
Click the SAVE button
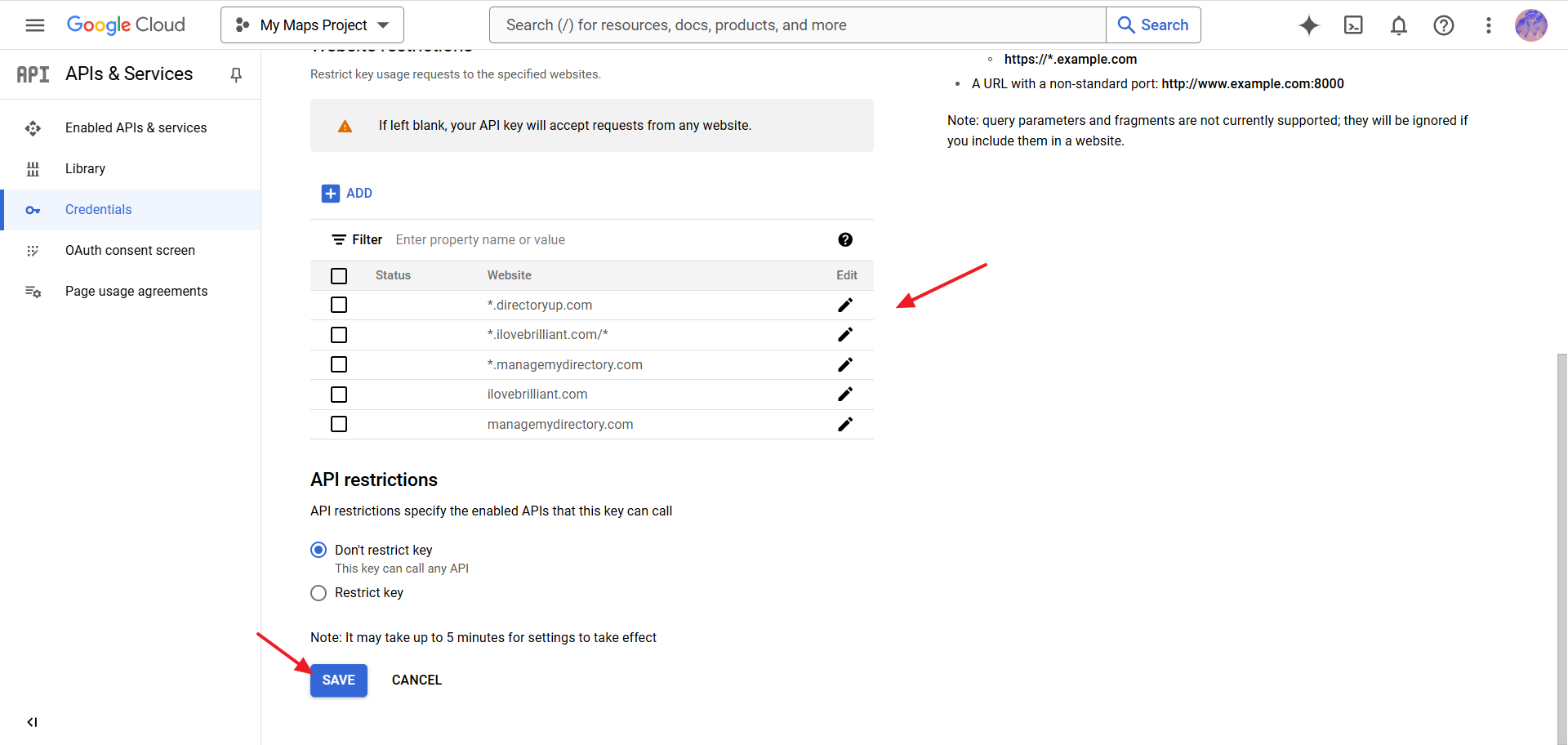pos(339,680)
